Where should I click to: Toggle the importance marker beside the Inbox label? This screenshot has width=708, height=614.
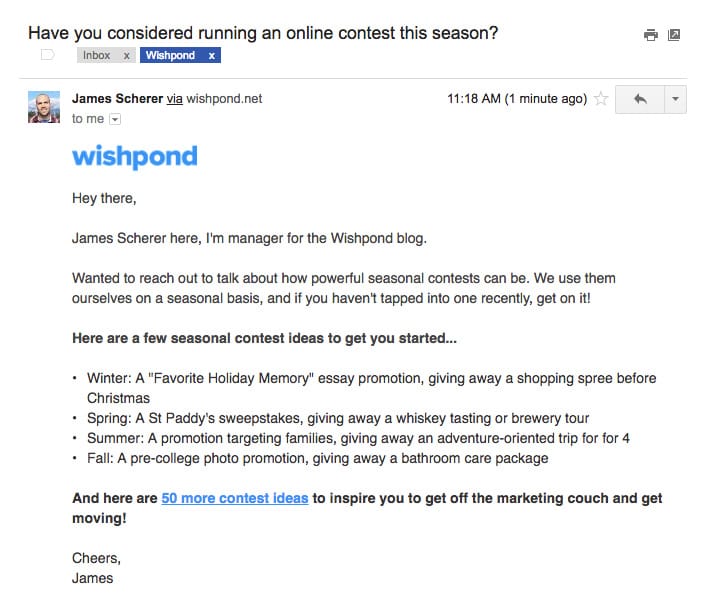(x=46, y=55)
